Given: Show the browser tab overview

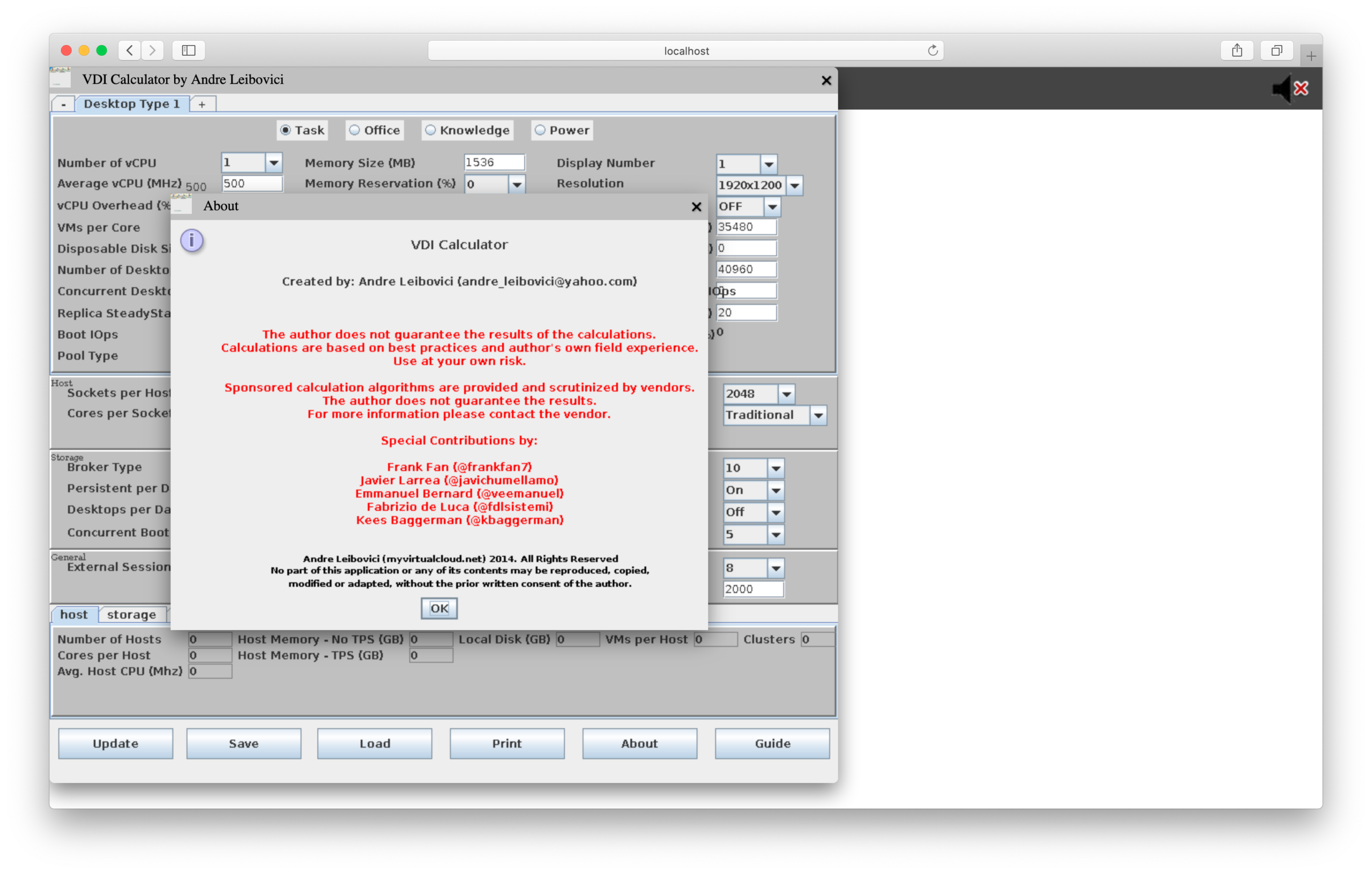Looking at the screenshot, I should (x=1277, y=51).
